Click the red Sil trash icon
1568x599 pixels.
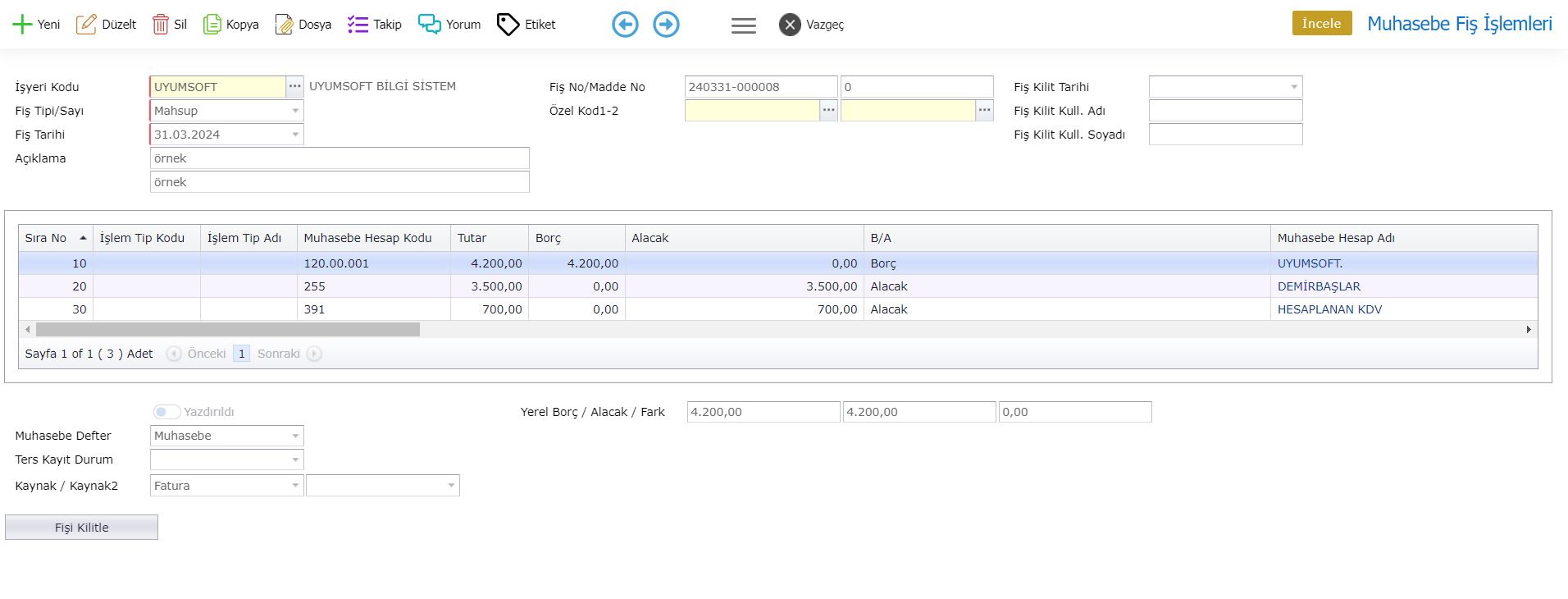pos(161,25)
